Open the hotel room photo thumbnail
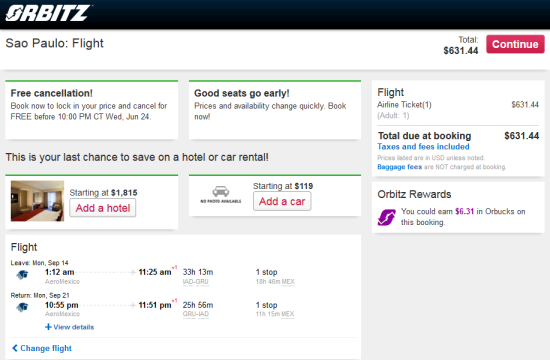The height and width of the screenshot is (360, 550). [x=38, y=201]
